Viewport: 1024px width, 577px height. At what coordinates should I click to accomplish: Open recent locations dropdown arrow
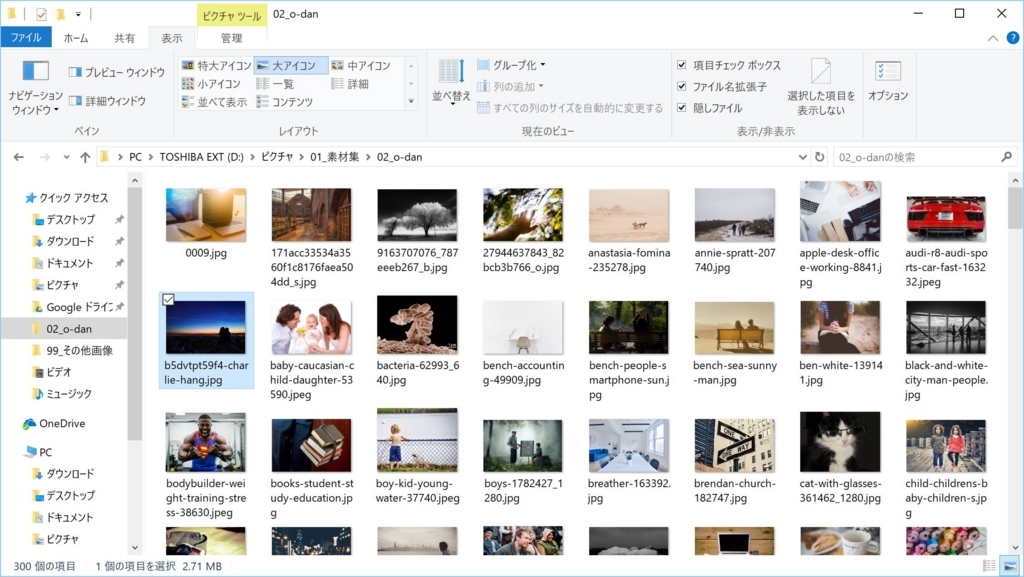click(66, 157)
